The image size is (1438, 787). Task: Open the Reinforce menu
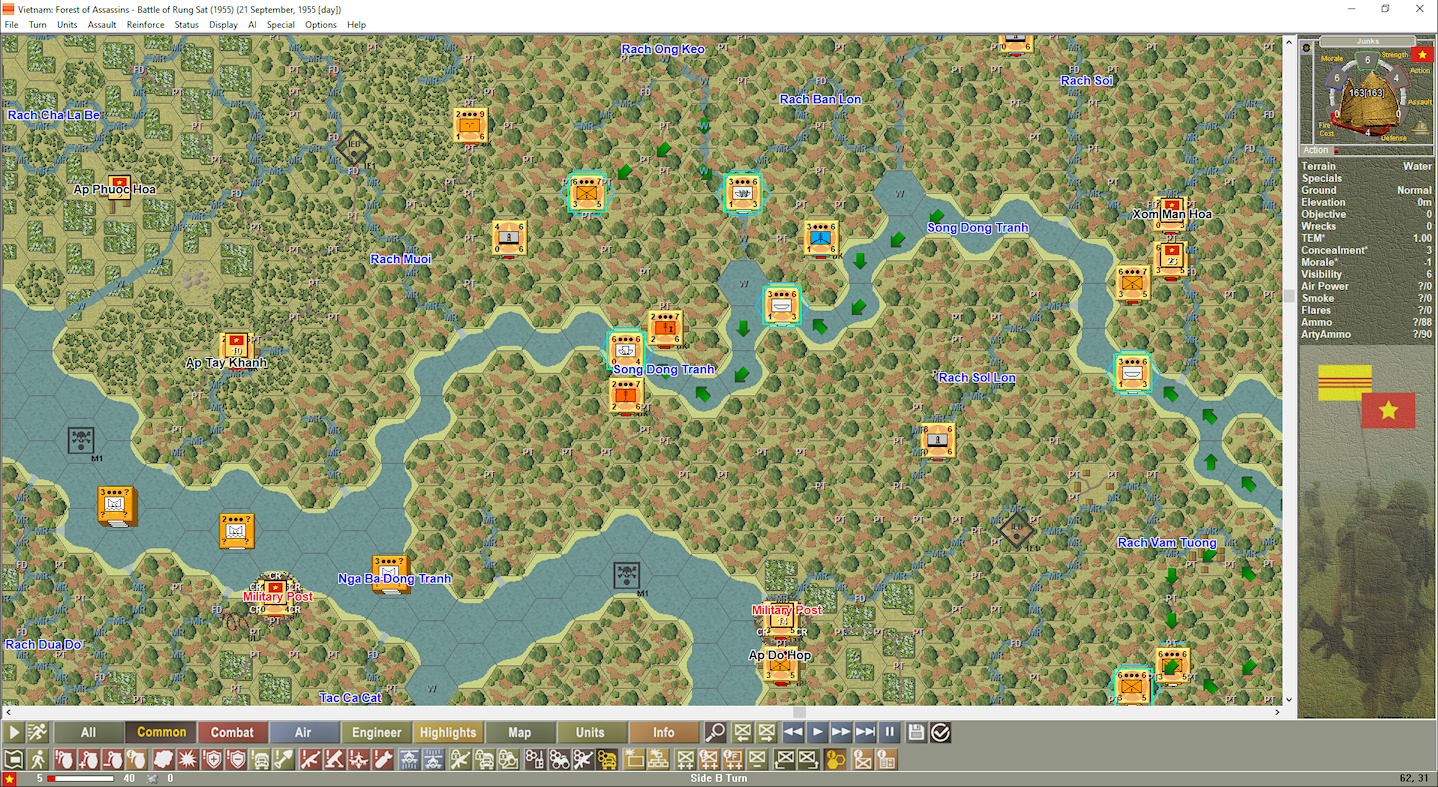pyautogui.click(x=146, y=25)
